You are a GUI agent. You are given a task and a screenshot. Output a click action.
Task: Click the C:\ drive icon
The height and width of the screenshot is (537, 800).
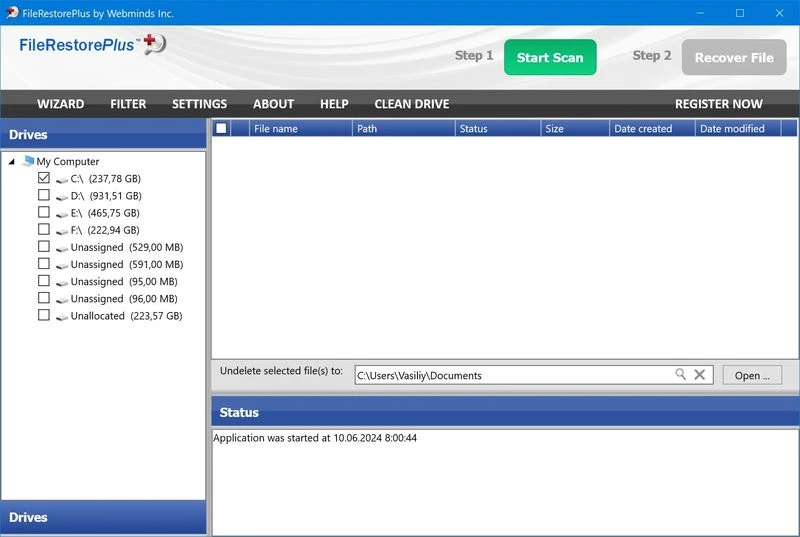coord(62,179)
